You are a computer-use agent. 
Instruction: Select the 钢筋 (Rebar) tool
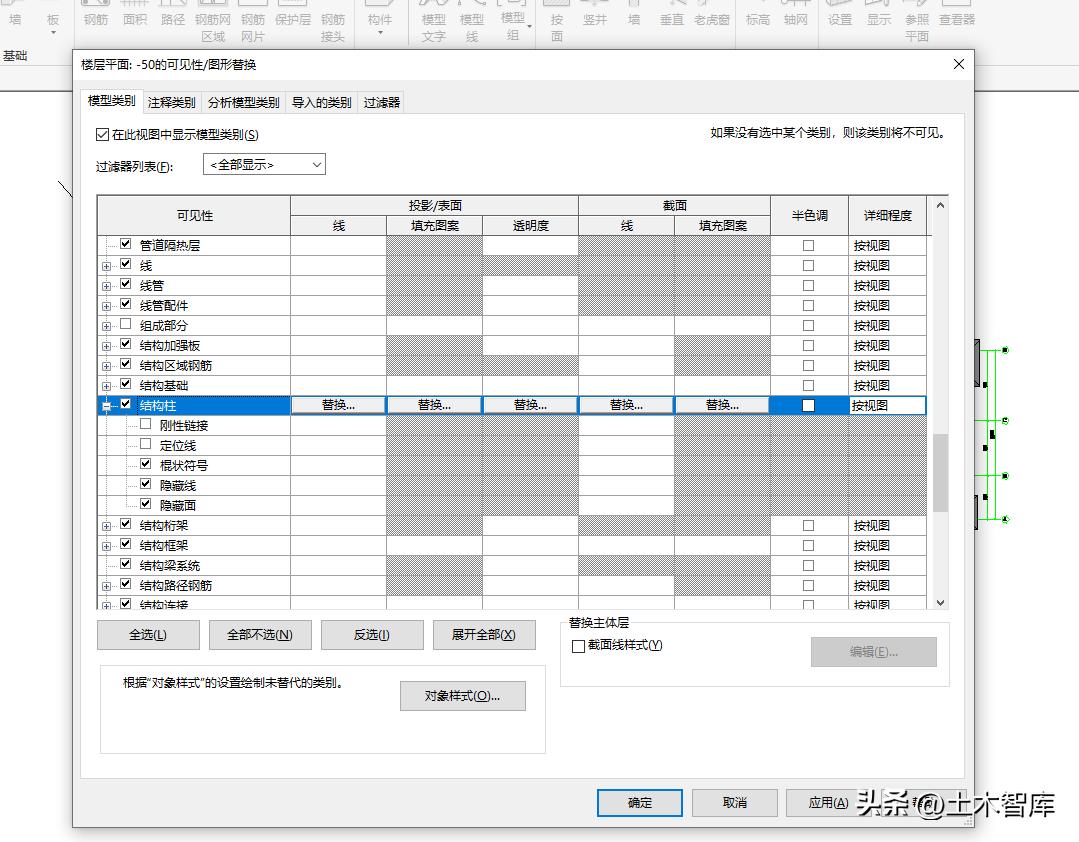[95, 20]
